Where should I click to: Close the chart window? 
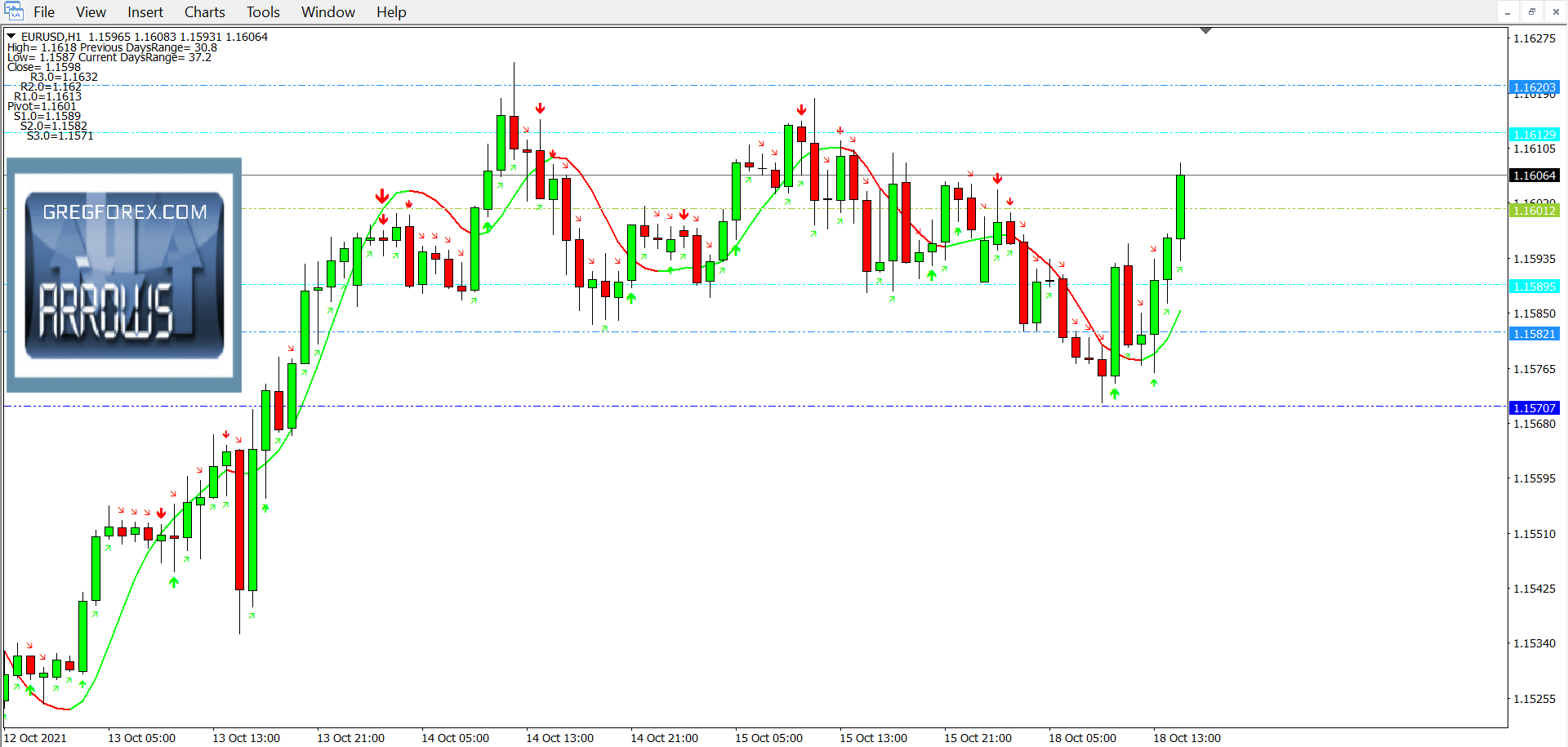click(x=1555, y=11)
